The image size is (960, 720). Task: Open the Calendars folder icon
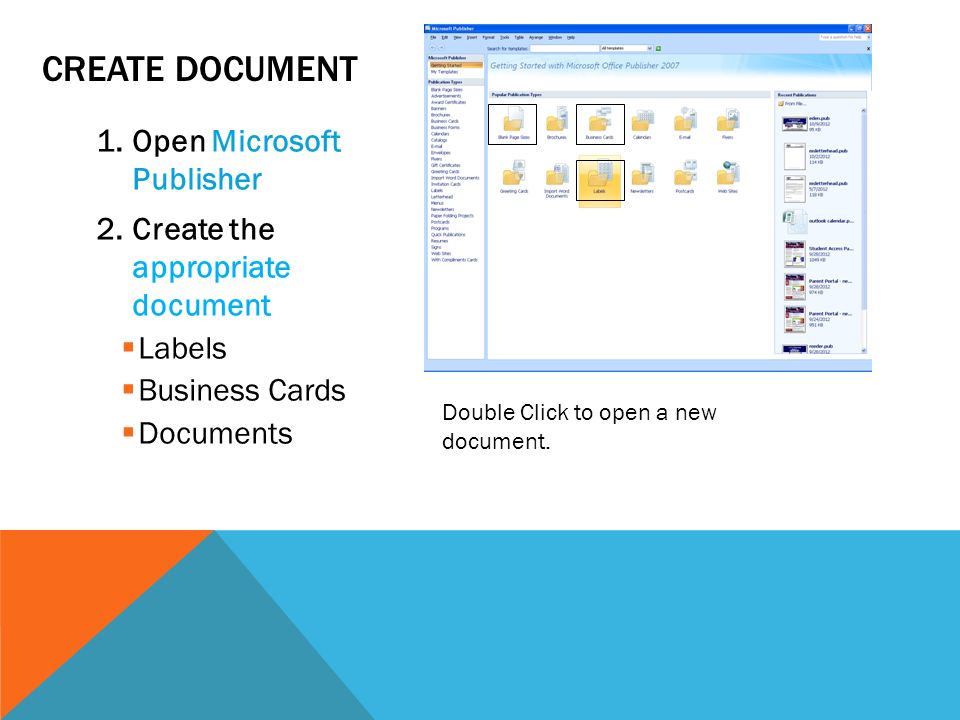click(642, 121)
